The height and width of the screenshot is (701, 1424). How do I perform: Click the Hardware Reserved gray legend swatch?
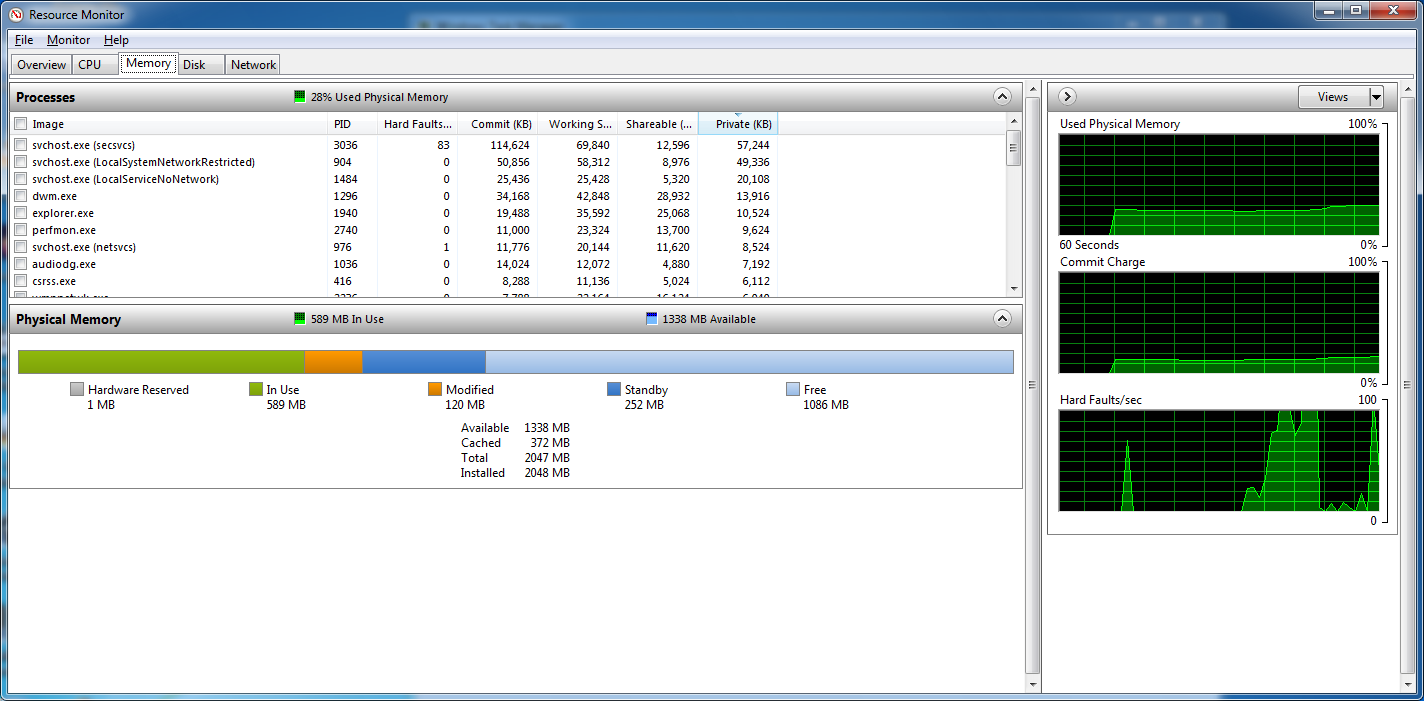coord(77,389)
